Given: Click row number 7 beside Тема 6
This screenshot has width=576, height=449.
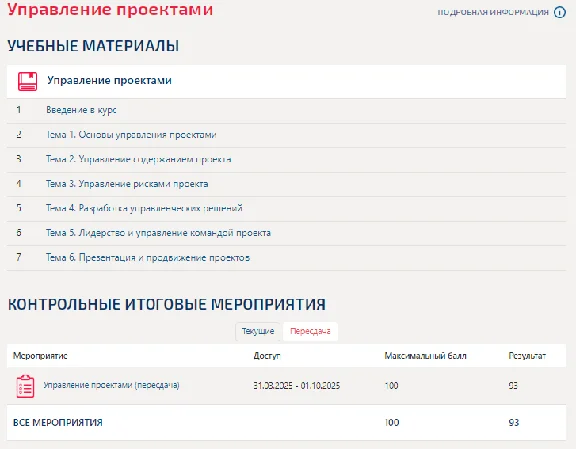Looking at the screenshot, I should click(x=19, y=257).
